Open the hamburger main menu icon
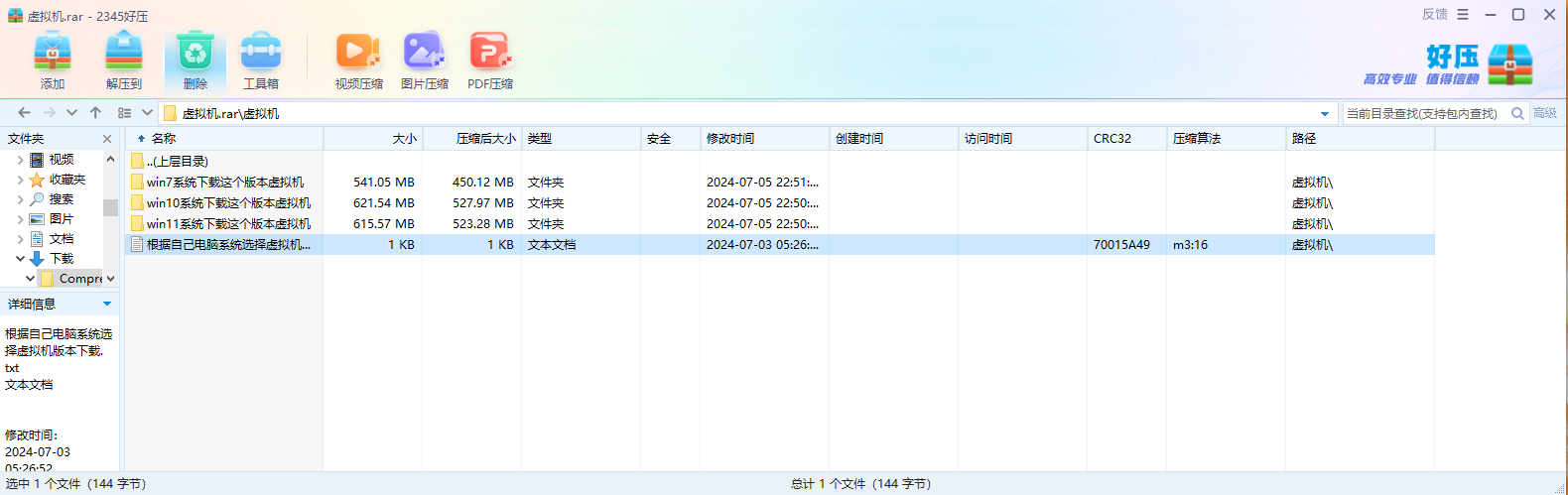Viewport: 1568px width, 495px height. (x=1463, y=14)
